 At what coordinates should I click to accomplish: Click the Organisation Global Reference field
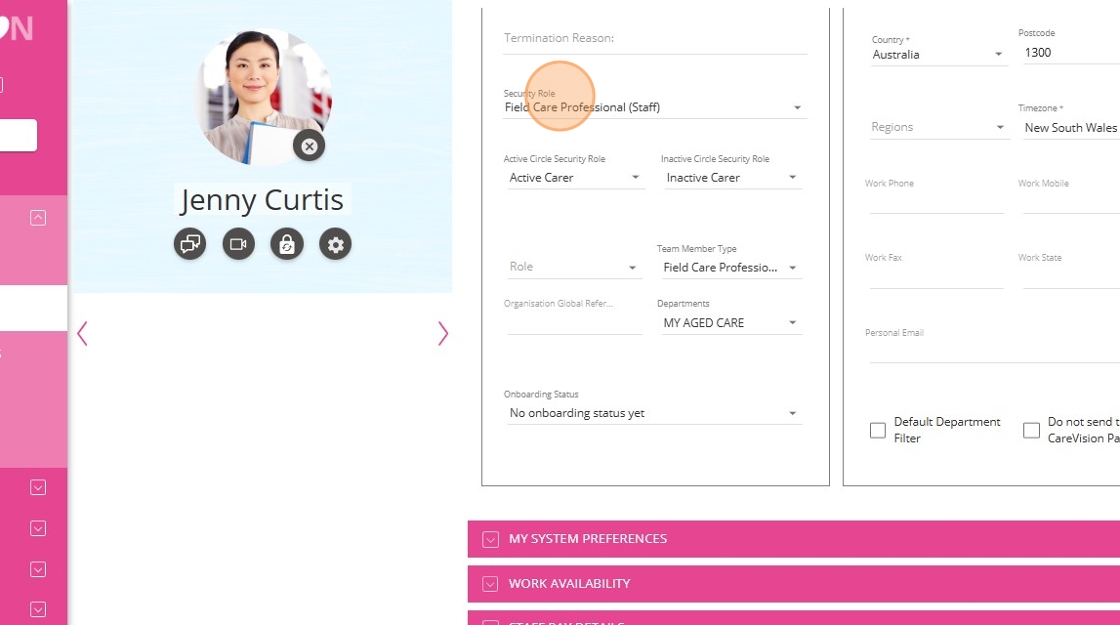[574, 323]
